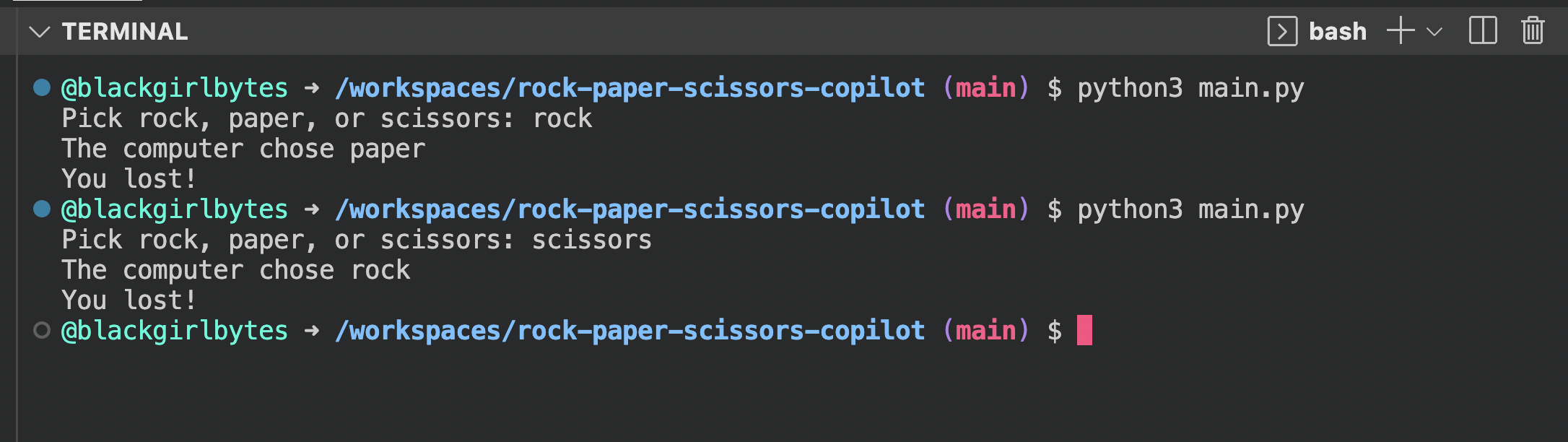The image size is (1568, 442).
Task: Click second main.py file reference
Action: coord(1252,209)
